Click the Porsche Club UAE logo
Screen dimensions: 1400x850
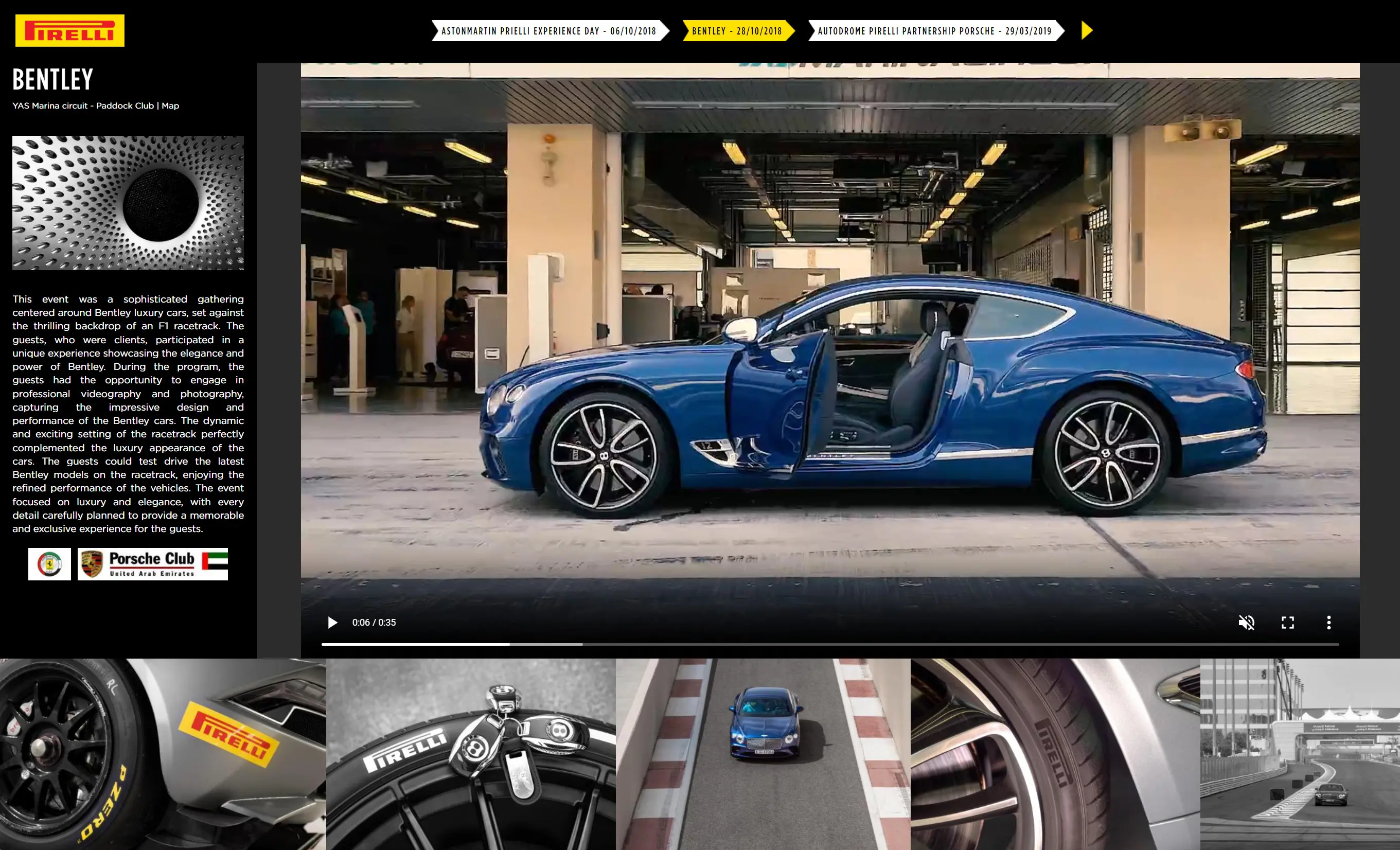(153, 564)
